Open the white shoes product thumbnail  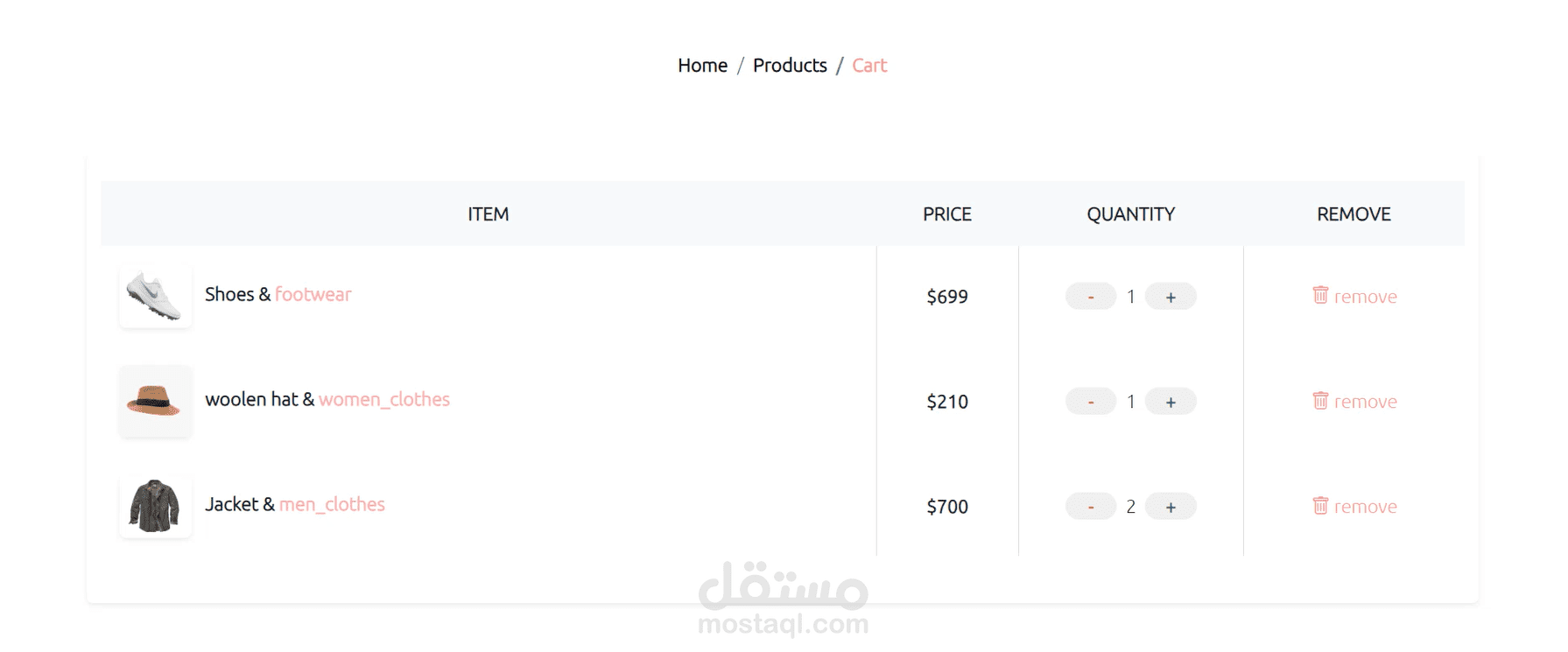[x=156, y=296]
